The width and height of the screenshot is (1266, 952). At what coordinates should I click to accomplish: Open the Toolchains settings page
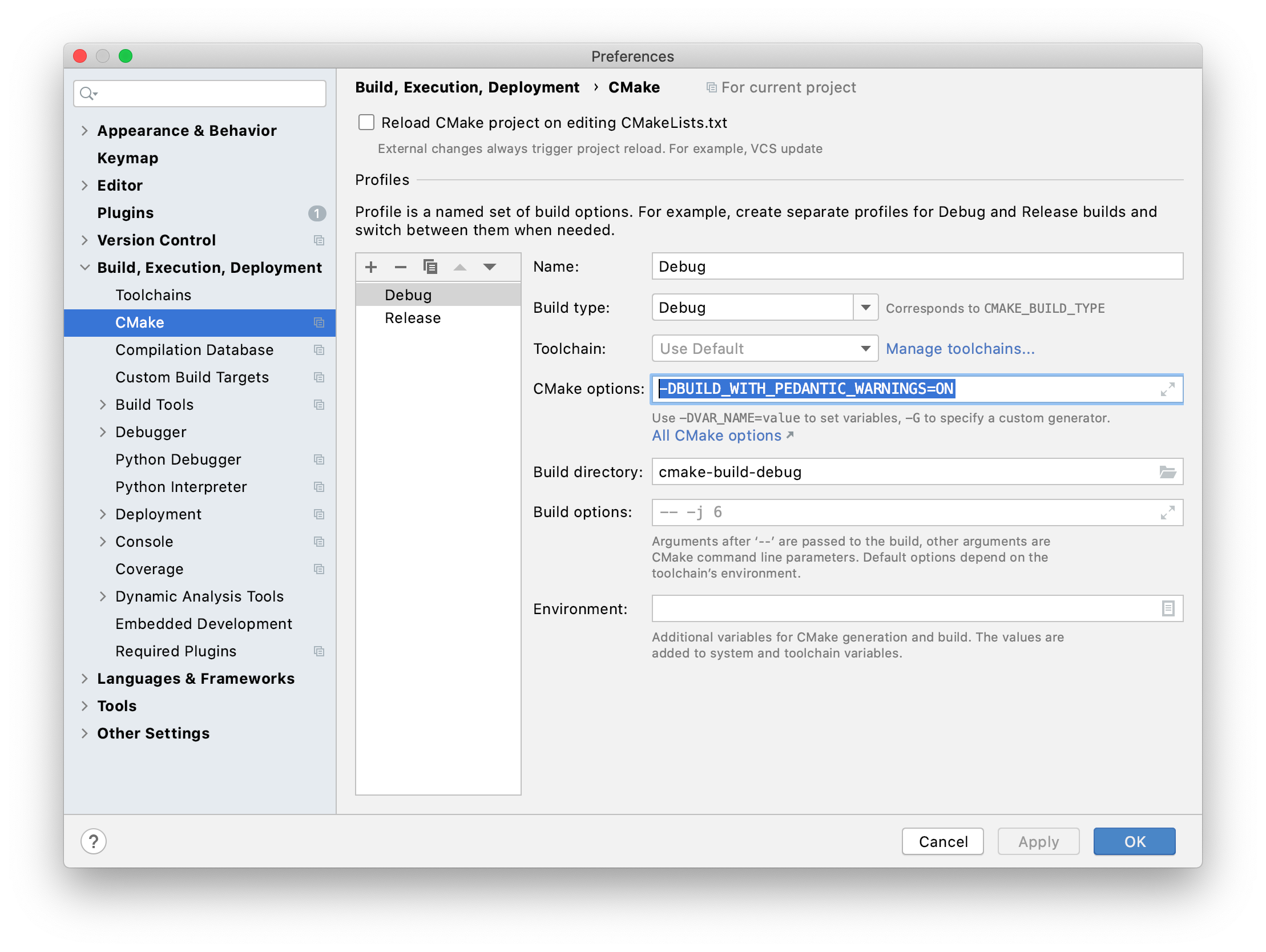tap(154, 295)
